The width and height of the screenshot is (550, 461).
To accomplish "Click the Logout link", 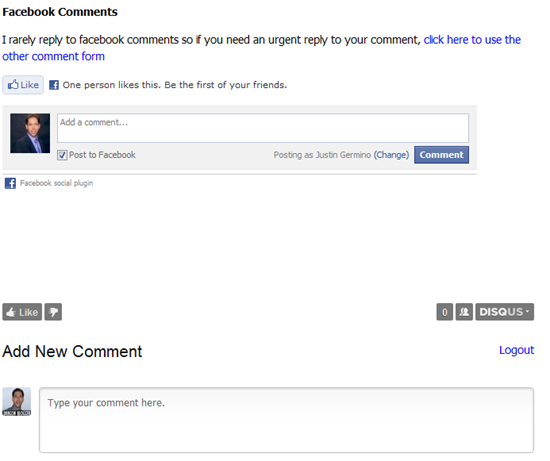I will (516, 350).
